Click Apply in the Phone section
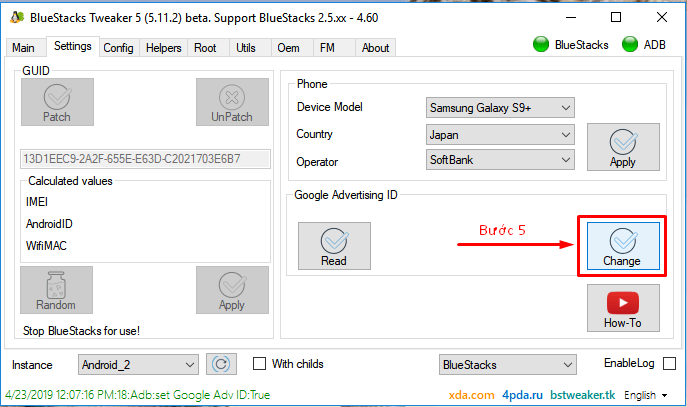Viewport: 687px width, 407px height. click(623, 147)
